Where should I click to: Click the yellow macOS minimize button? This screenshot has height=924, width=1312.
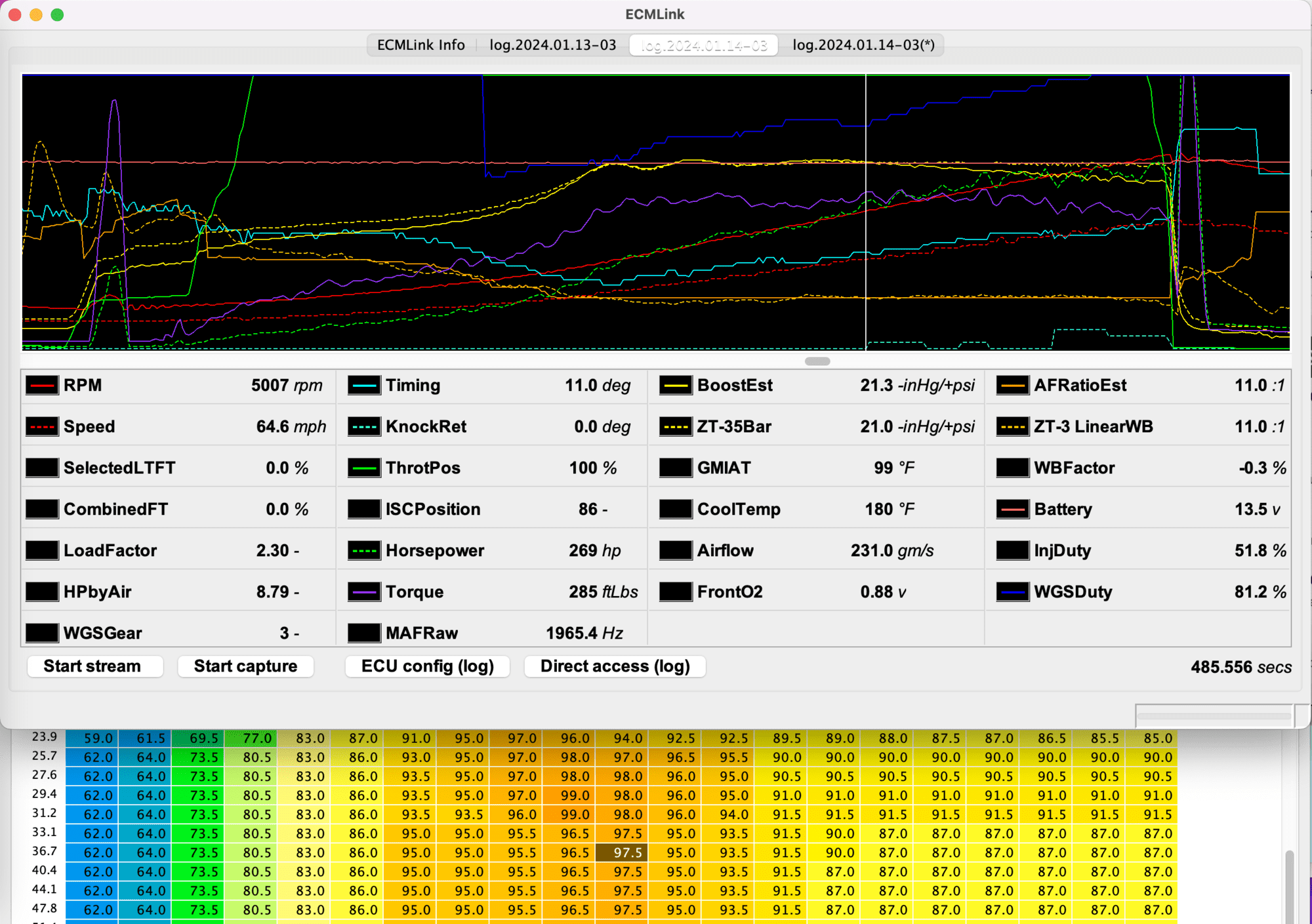(x=36, y=14)
